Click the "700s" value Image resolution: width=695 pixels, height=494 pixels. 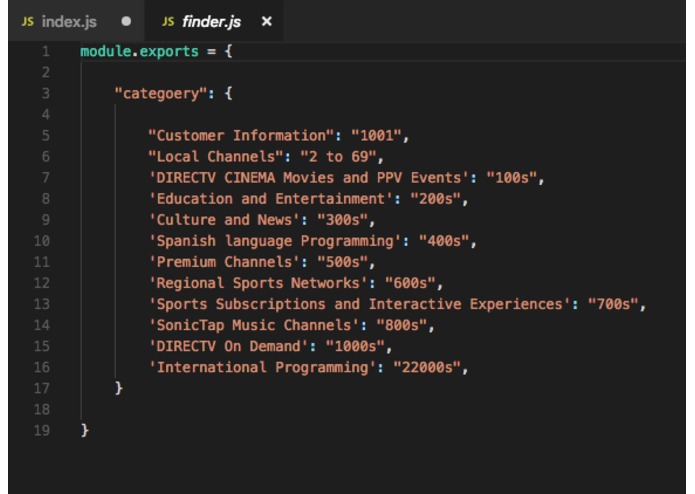click(613, 304)
